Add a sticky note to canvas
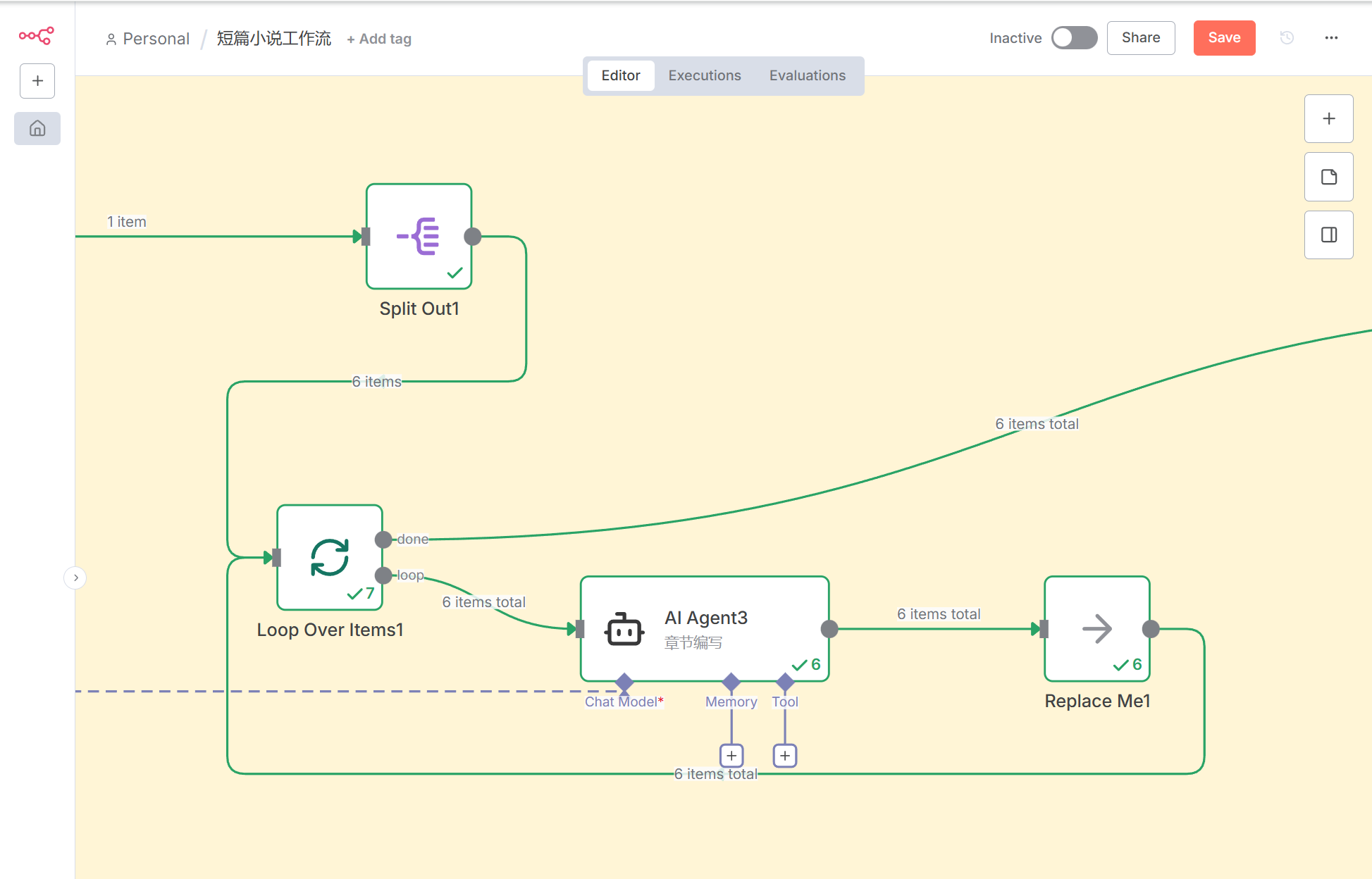 [1328, 177]
